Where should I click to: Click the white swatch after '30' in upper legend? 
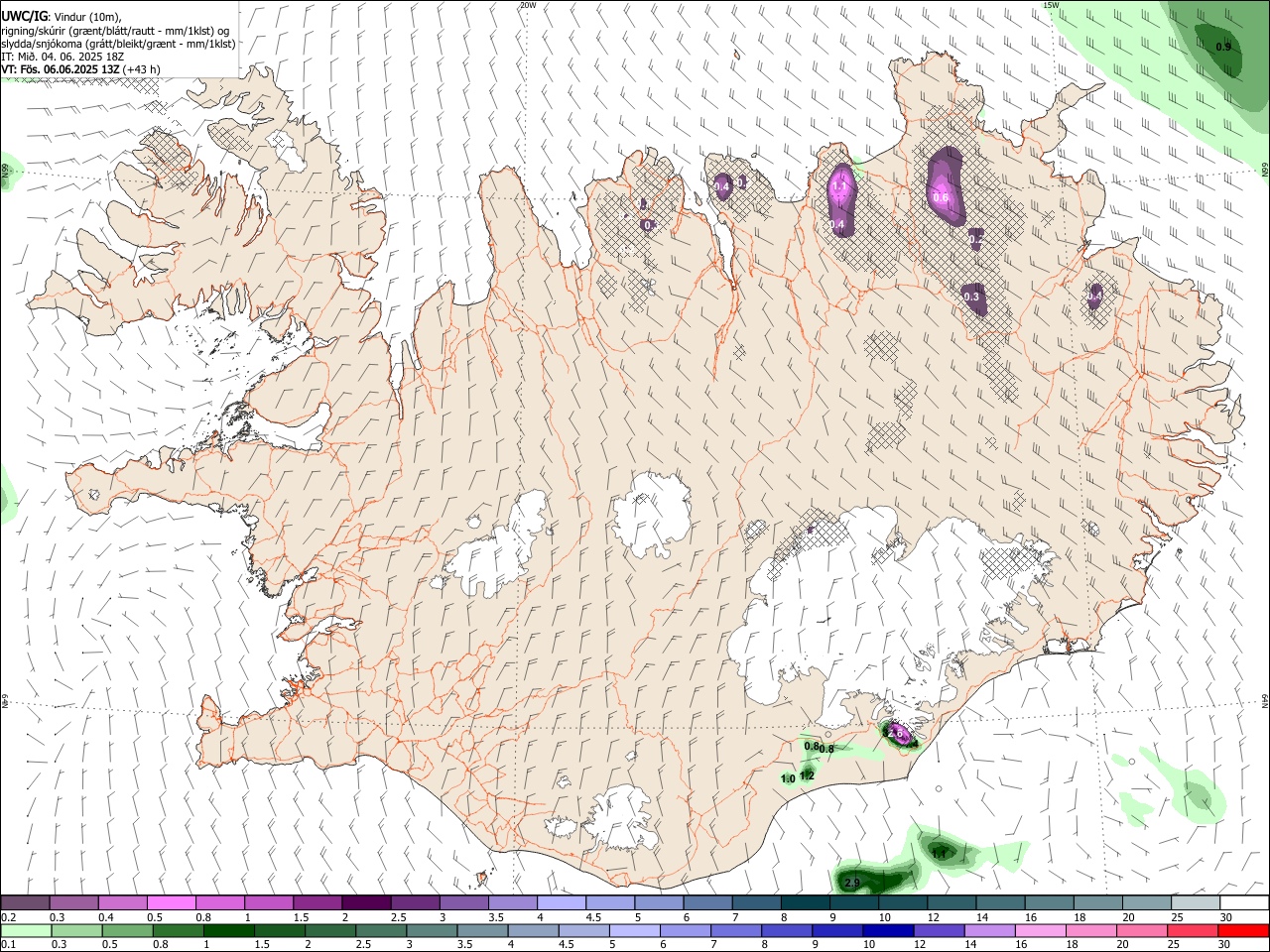(1243, 903)
